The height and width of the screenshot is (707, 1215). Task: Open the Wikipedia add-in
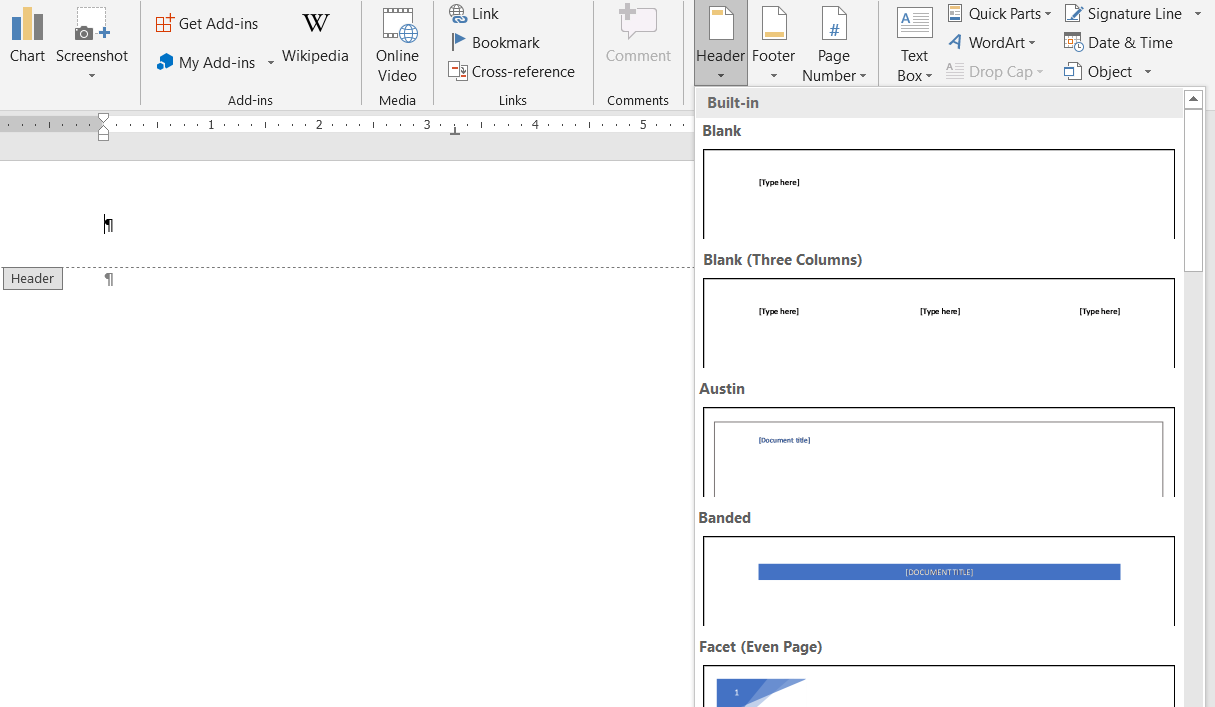[x=315, y=38]
